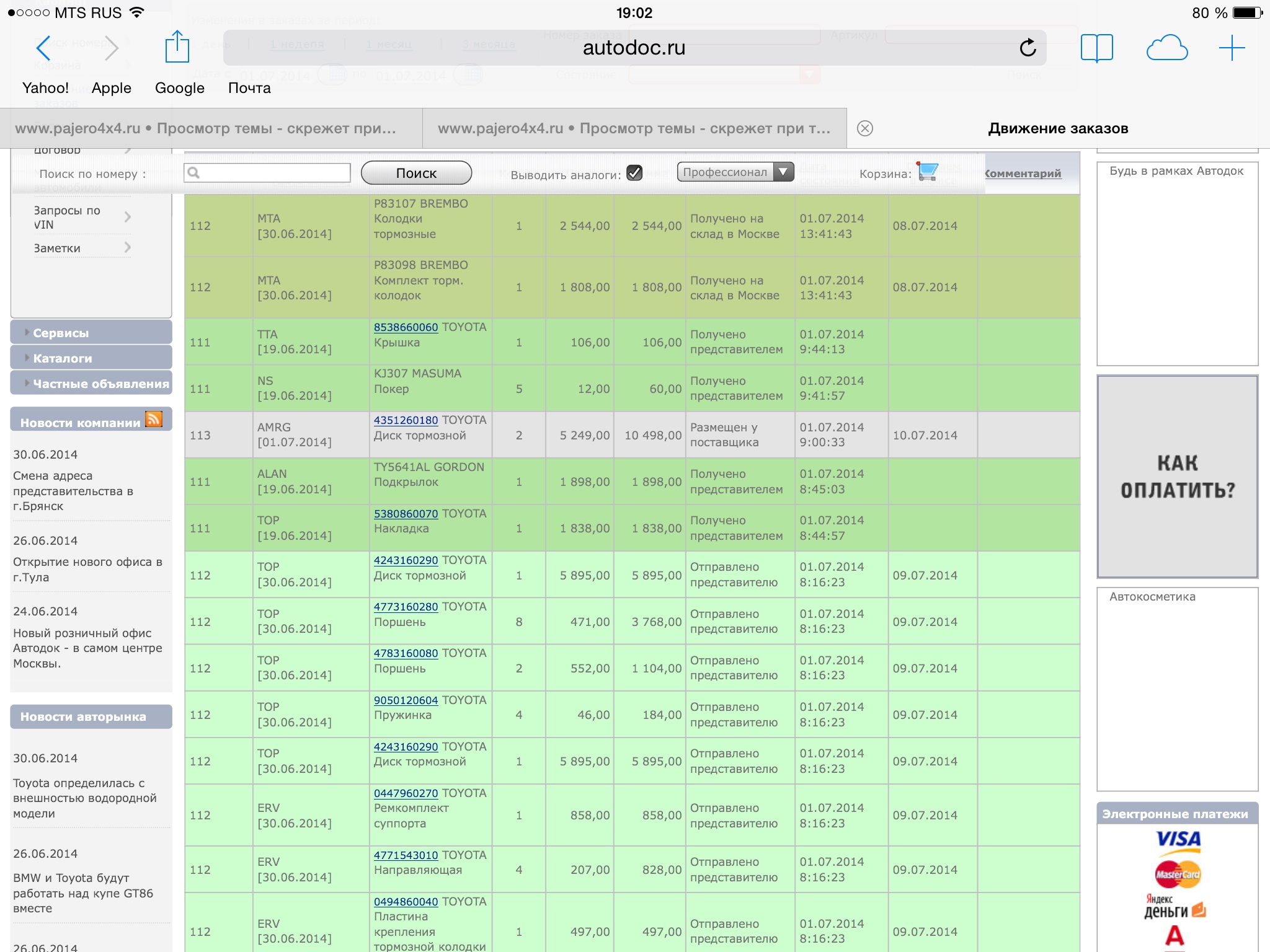1270x952 pixels.
Task: Switch to first pajero4x4.ru tab
Action: pos(211,128)
